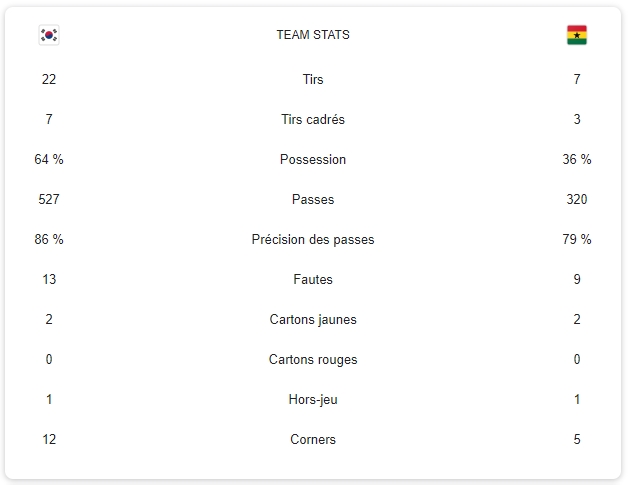
Task: Click Ghana's 79 % pass accuracy
Action: [x=577, y=240]
